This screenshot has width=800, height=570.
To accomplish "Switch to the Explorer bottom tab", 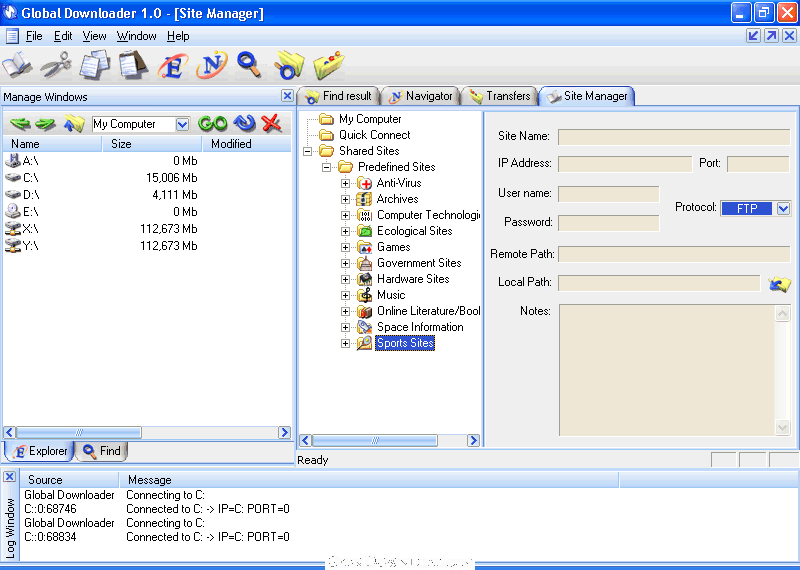I will pyautogui.click(x=40, y=451).
